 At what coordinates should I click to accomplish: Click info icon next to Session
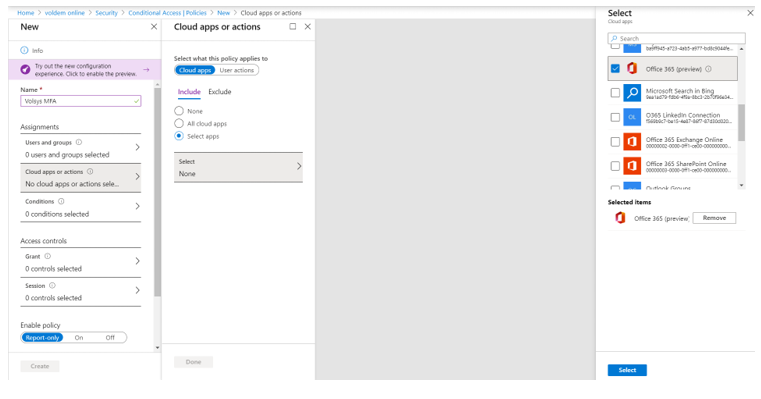[52, 285]
